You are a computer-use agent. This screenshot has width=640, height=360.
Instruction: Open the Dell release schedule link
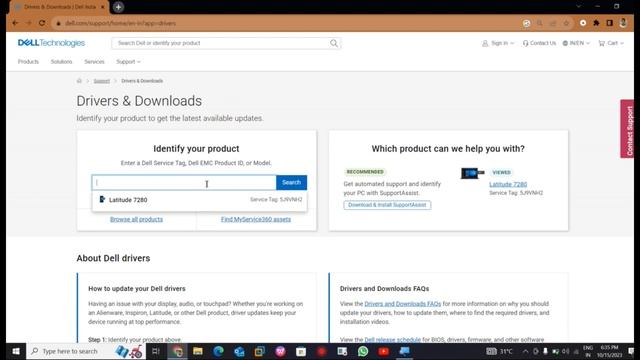(392, 340)
